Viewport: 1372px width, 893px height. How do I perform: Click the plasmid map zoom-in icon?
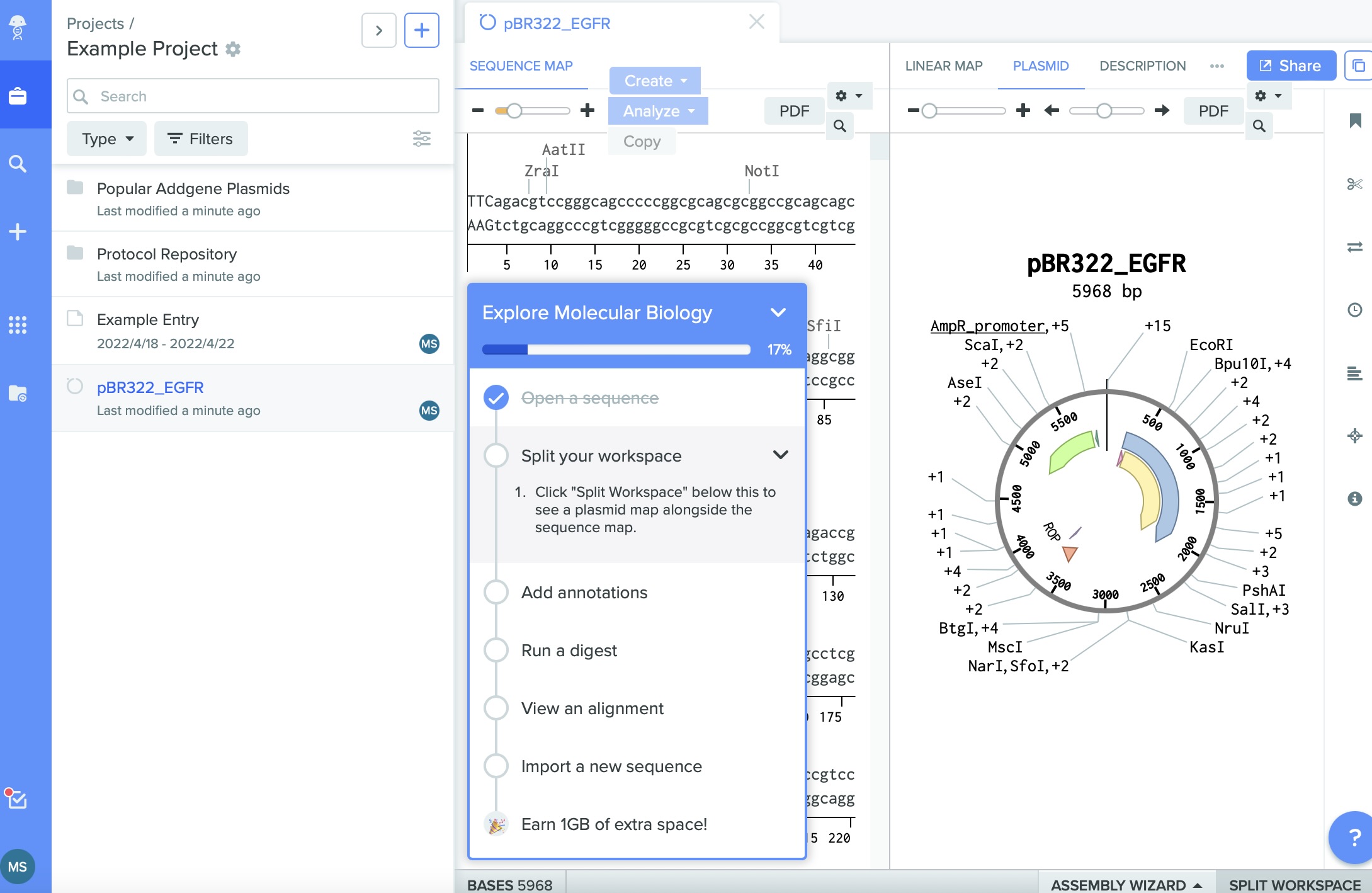pyautogui.click(x=1024, y=110)
